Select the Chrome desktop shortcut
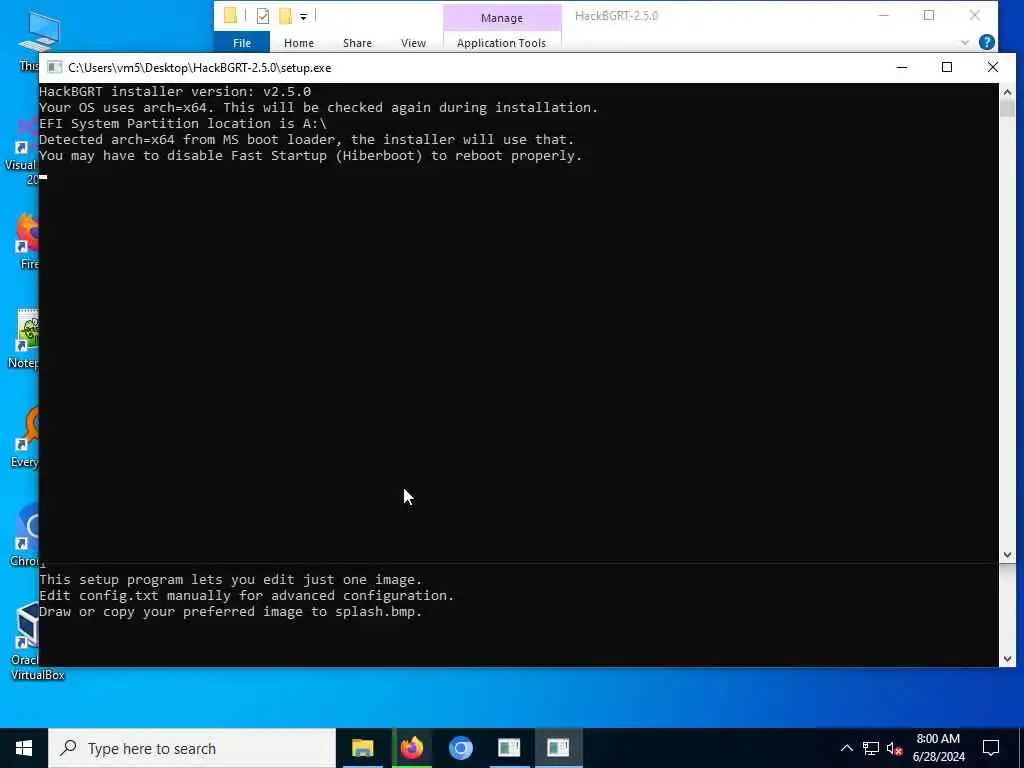Screen dimensions: 1024x768 pos(26,536)
